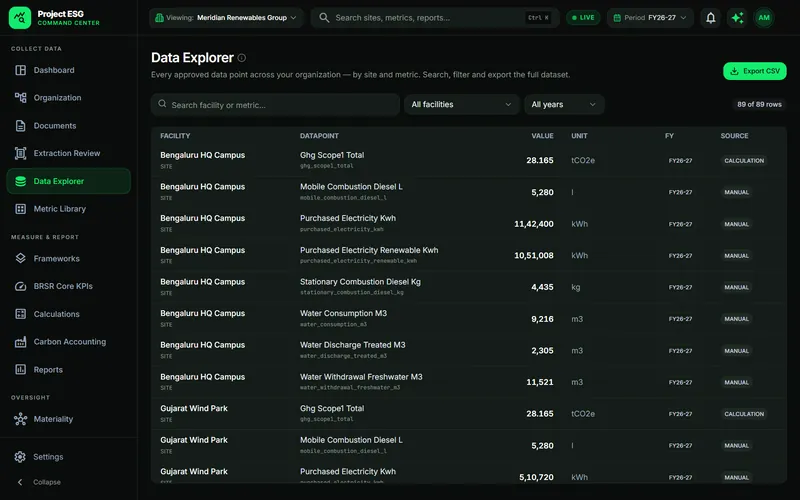Screen dimensions: 800x500
Task: Click the BRSR Core KPIs gauge icon
Action: pyautogui.click(x=20, y=286)
